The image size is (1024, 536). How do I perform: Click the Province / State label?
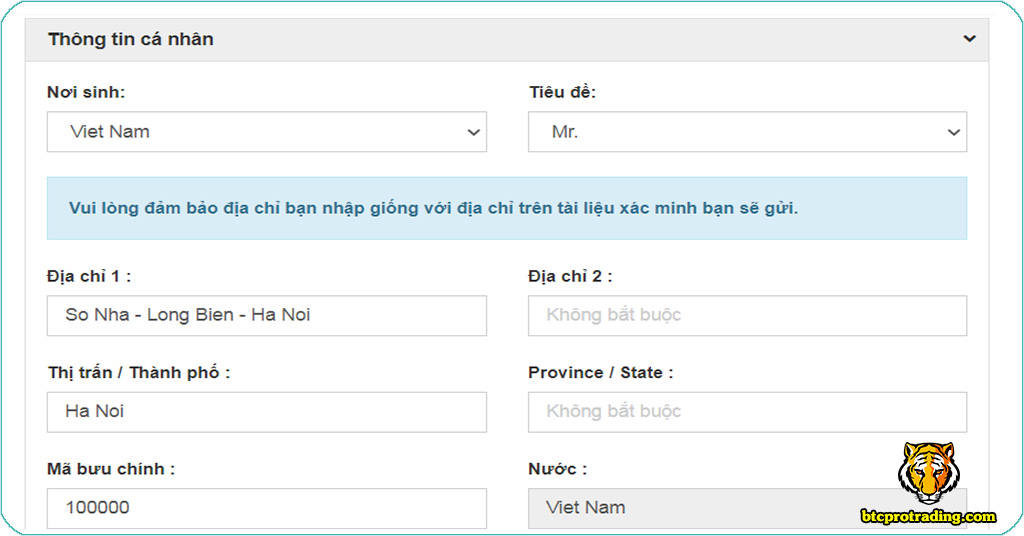click(600, 372)
